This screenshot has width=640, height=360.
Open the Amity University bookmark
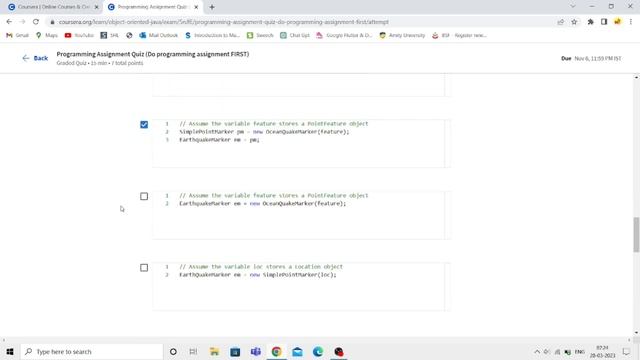coord(402,36)
